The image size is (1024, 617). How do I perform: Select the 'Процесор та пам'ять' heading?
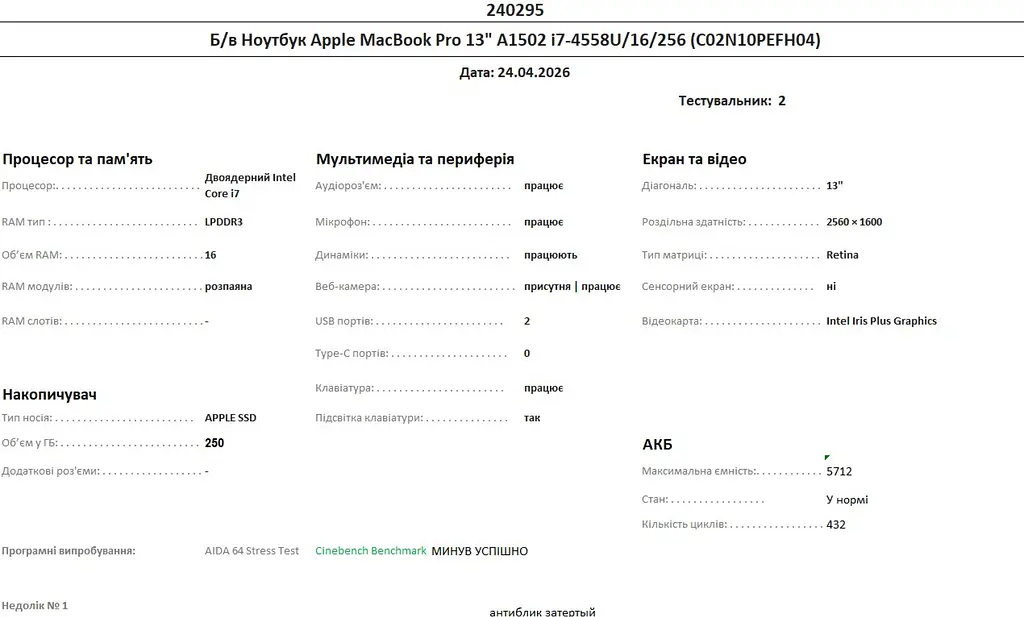tap(77, 159)
